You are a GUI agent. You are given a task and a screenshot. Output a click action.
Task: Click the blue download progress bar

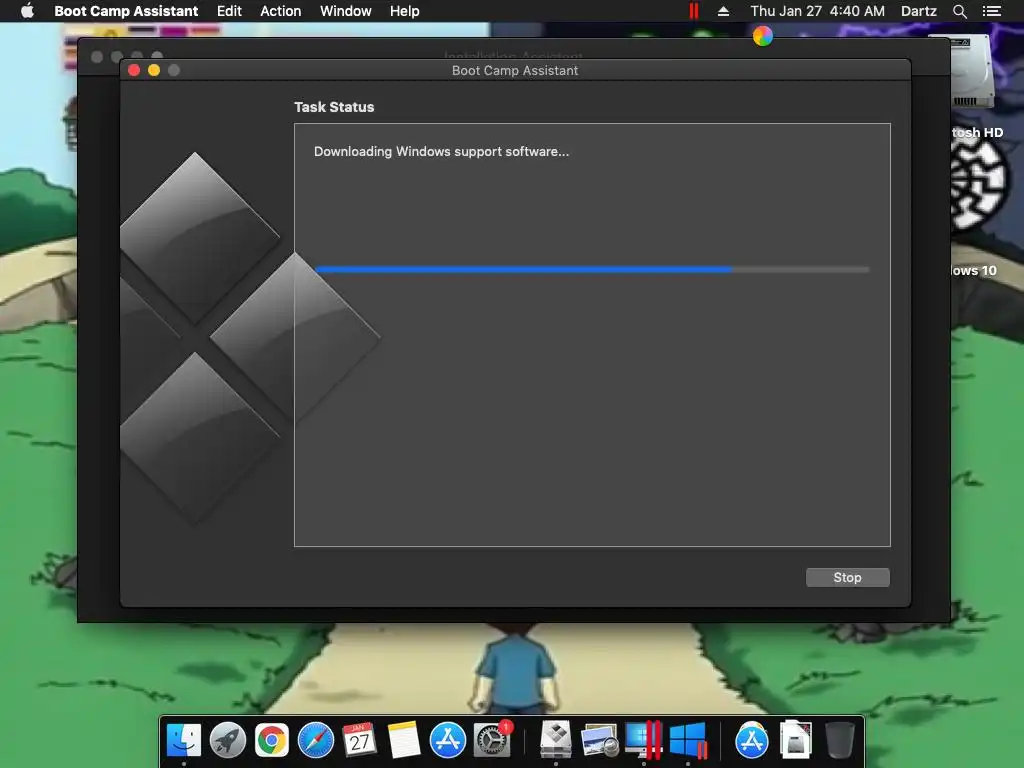click(x=592, y=269)
